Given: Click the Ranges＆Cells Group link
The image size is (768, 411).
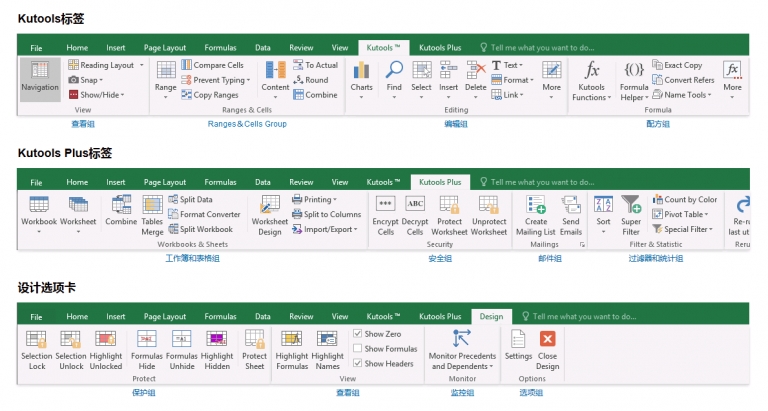Looking at the screenshot, I should 246,124.
